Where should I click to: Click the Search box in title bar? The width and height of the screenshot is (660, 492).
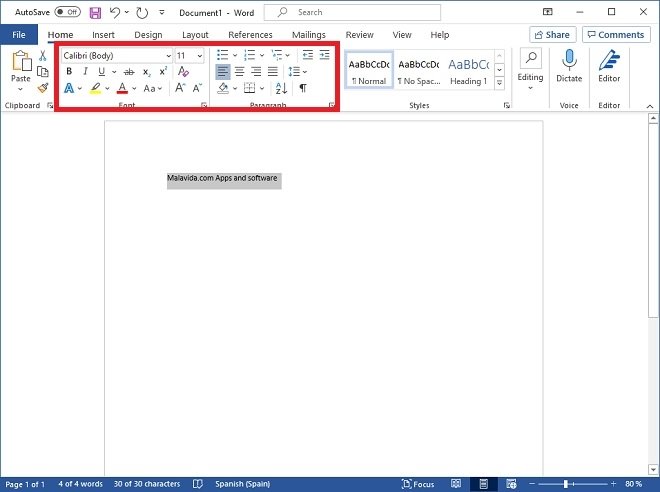[352, 13]
